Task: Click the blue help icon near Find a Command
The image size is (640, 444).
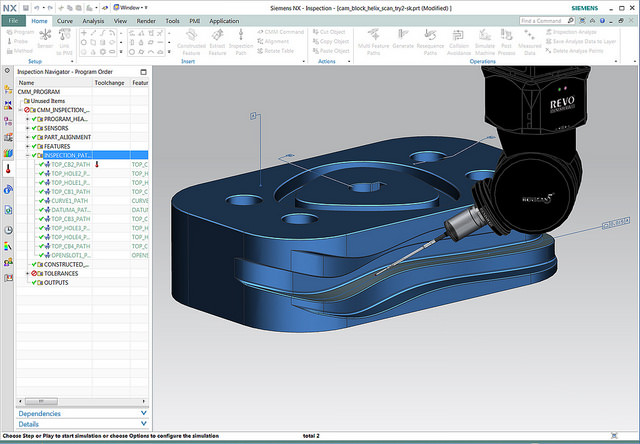Action: point(602,20)
